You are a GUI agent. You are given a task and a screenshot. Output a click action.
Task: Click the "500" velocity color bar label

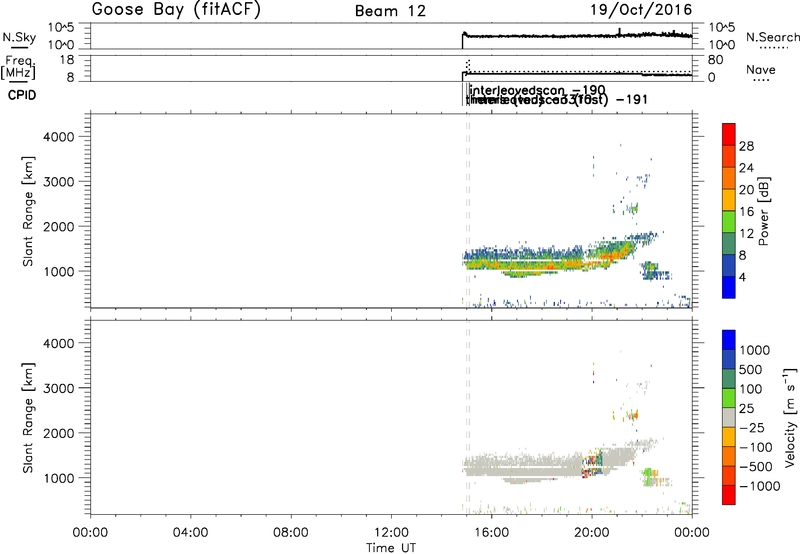pyautogui.click(x=751, y=370)
